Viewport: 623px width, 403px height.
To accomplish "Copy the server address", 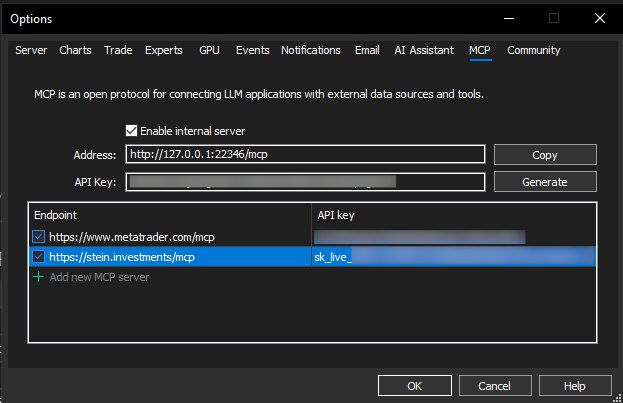I will (545, 155).
